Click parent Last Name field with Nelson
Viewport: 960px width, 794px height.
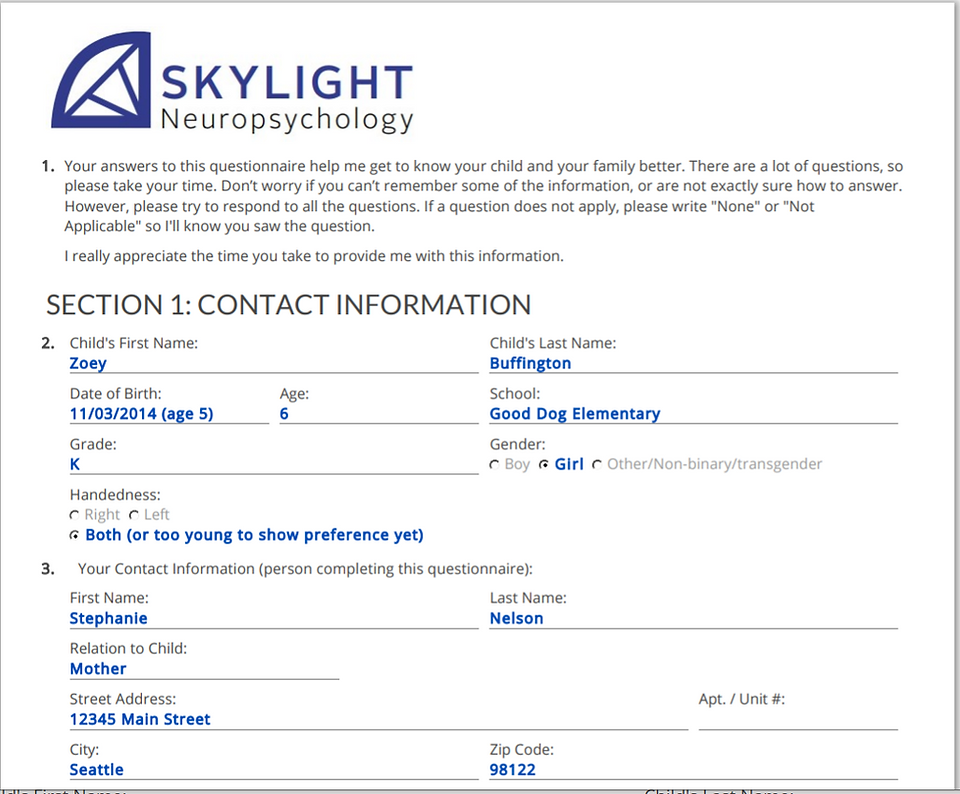tap(694, 619)
